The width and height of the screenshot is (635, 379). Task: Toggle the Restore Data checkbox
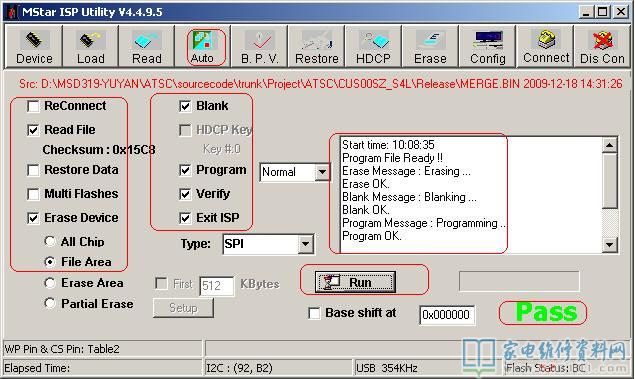(33, 170)
